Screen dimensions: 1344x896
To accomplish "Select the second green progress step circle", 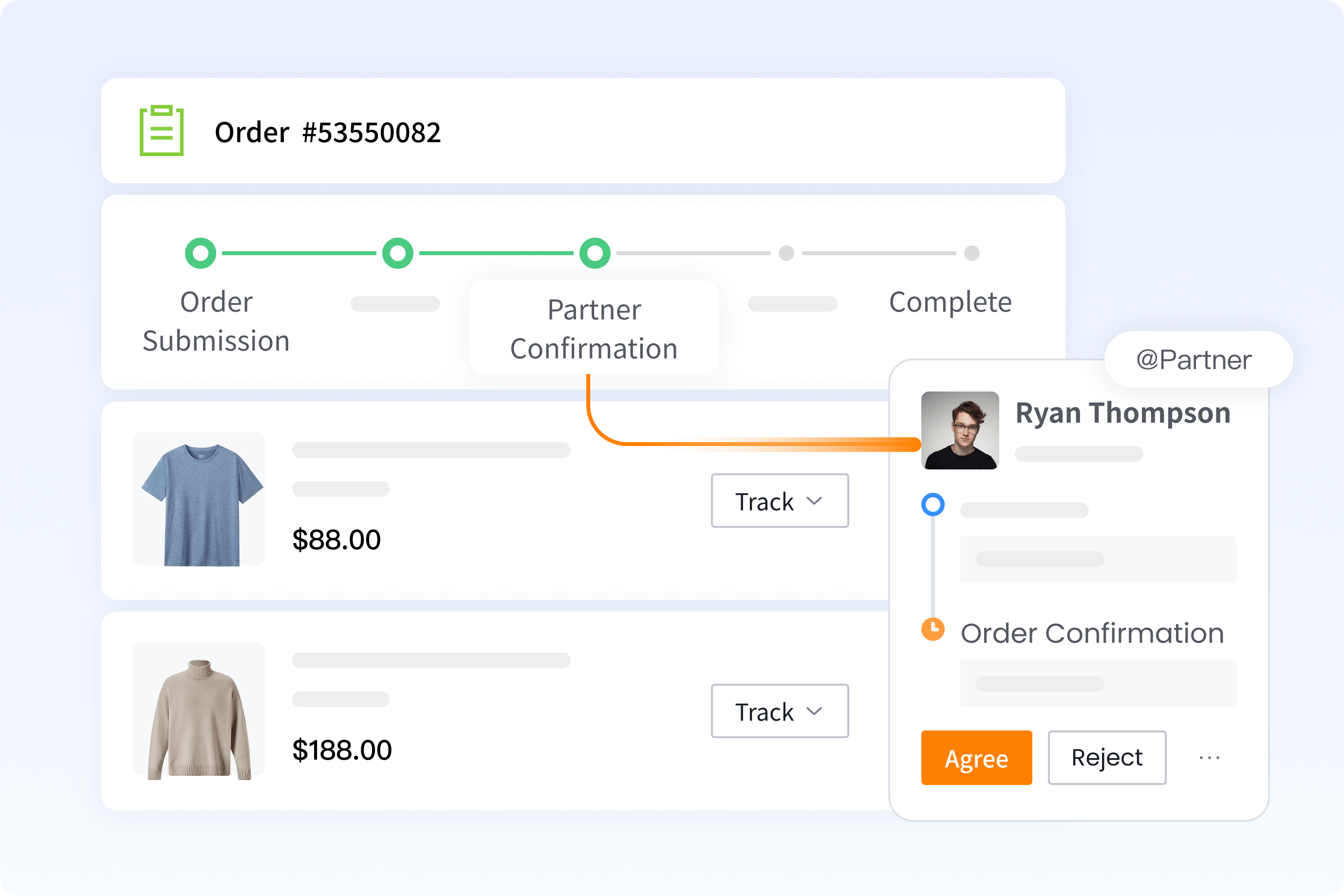I will pos(398,253).
